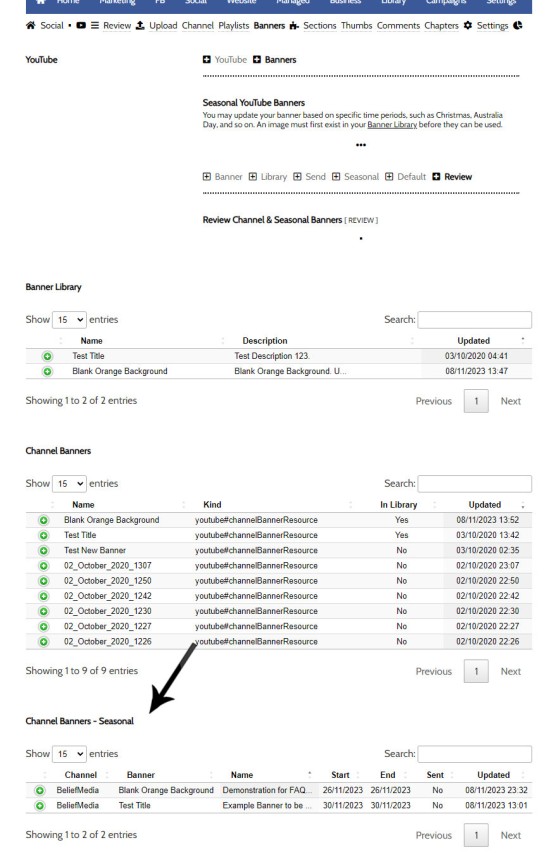Follow the Banner Library link in description
The image size is (560, 864).
point(392,125)
